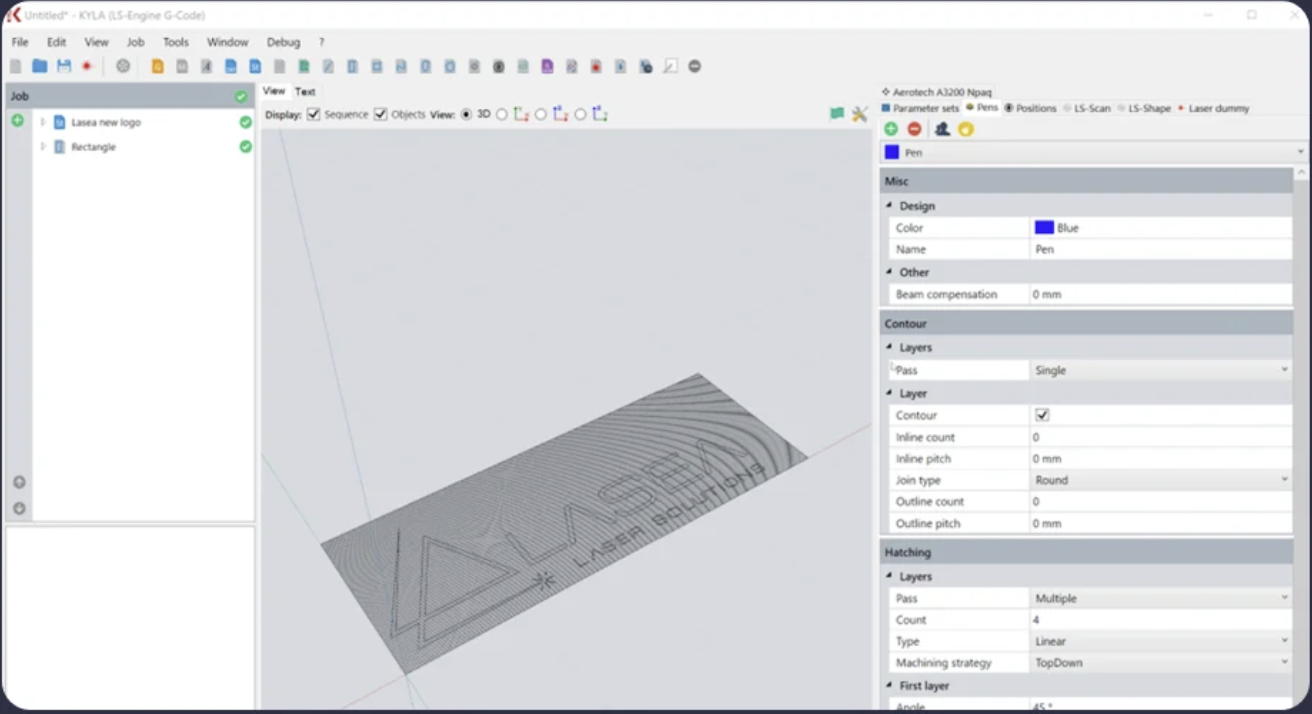The width and height of the screenshot is (1312, 714).
Task: Click the red minus remove pen button
Action: [x=914, y=129]
